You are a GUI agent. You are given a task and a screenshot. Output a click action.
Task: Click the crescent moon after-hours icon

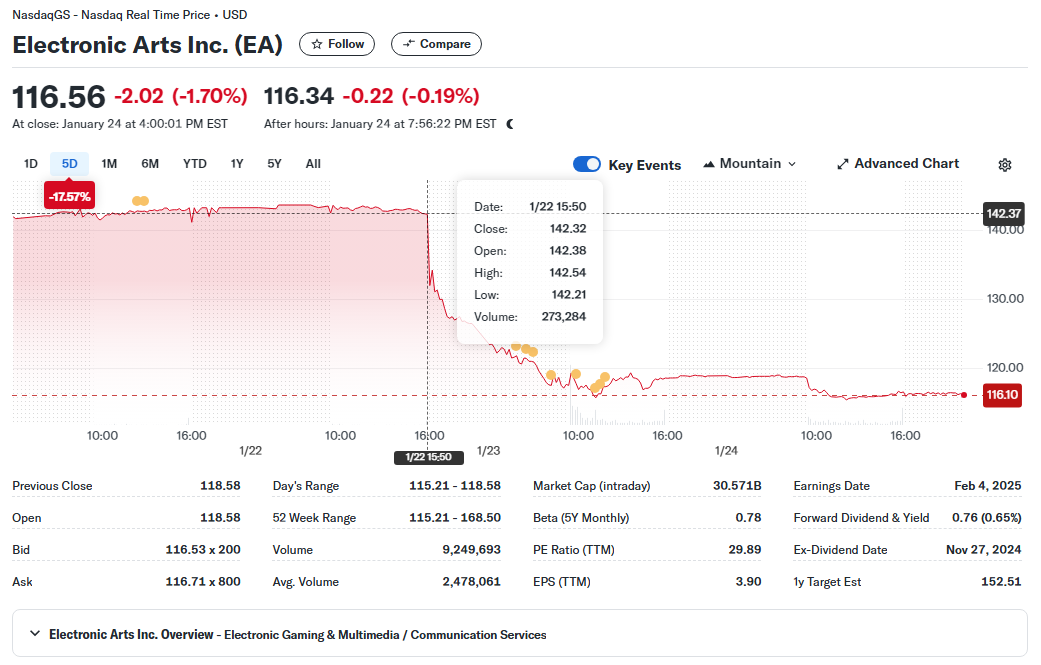click(508, 123)
